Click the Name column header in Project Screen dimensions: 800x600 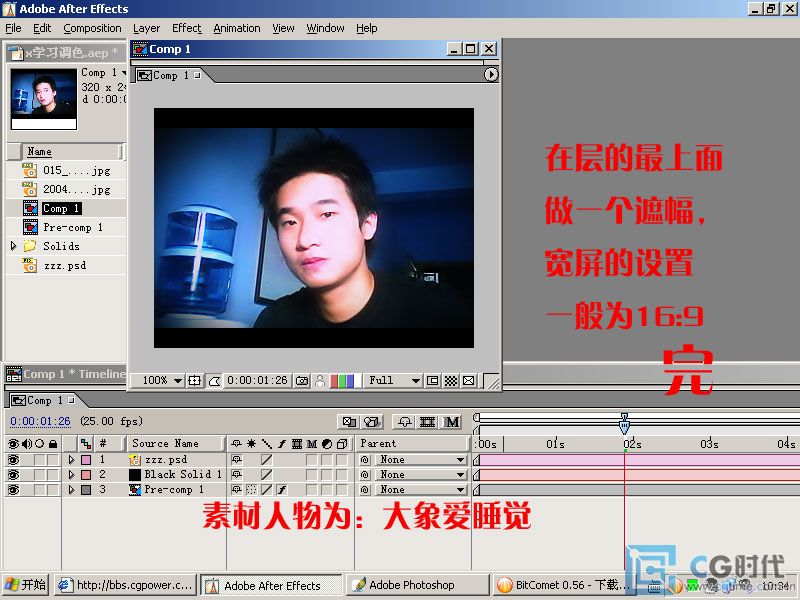(x=71, y=152)
